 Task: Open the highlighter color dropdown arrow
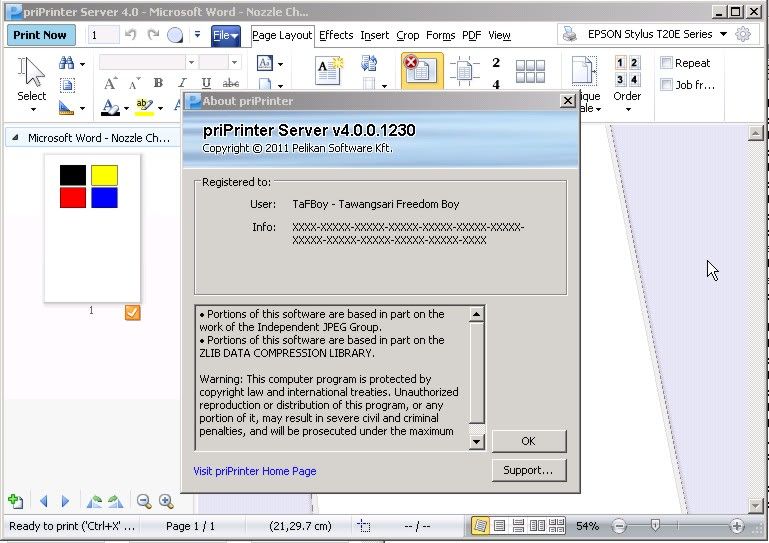[x=160, y=108]
